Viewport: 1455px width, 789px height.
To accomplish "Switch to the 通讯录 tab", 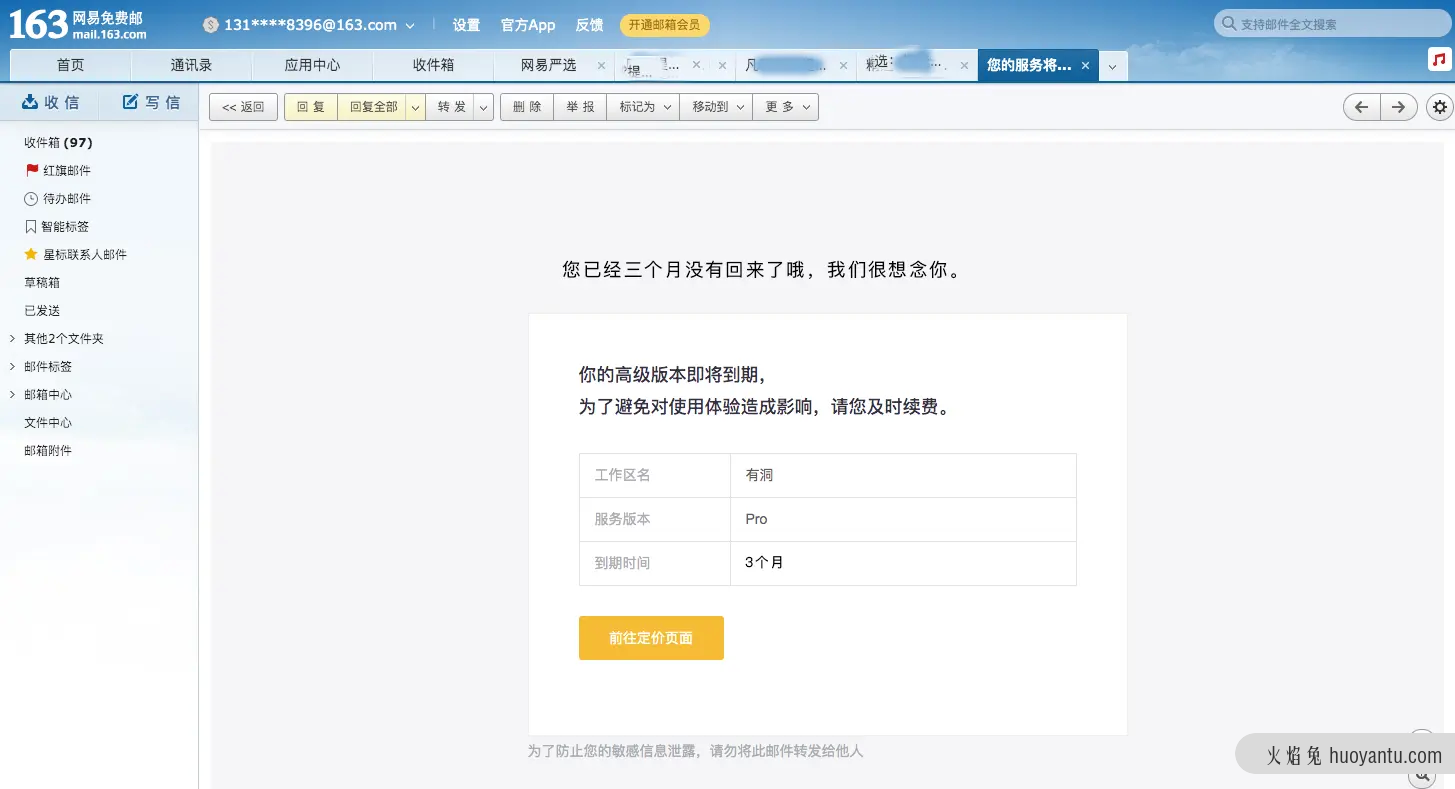I will [191, 65].
